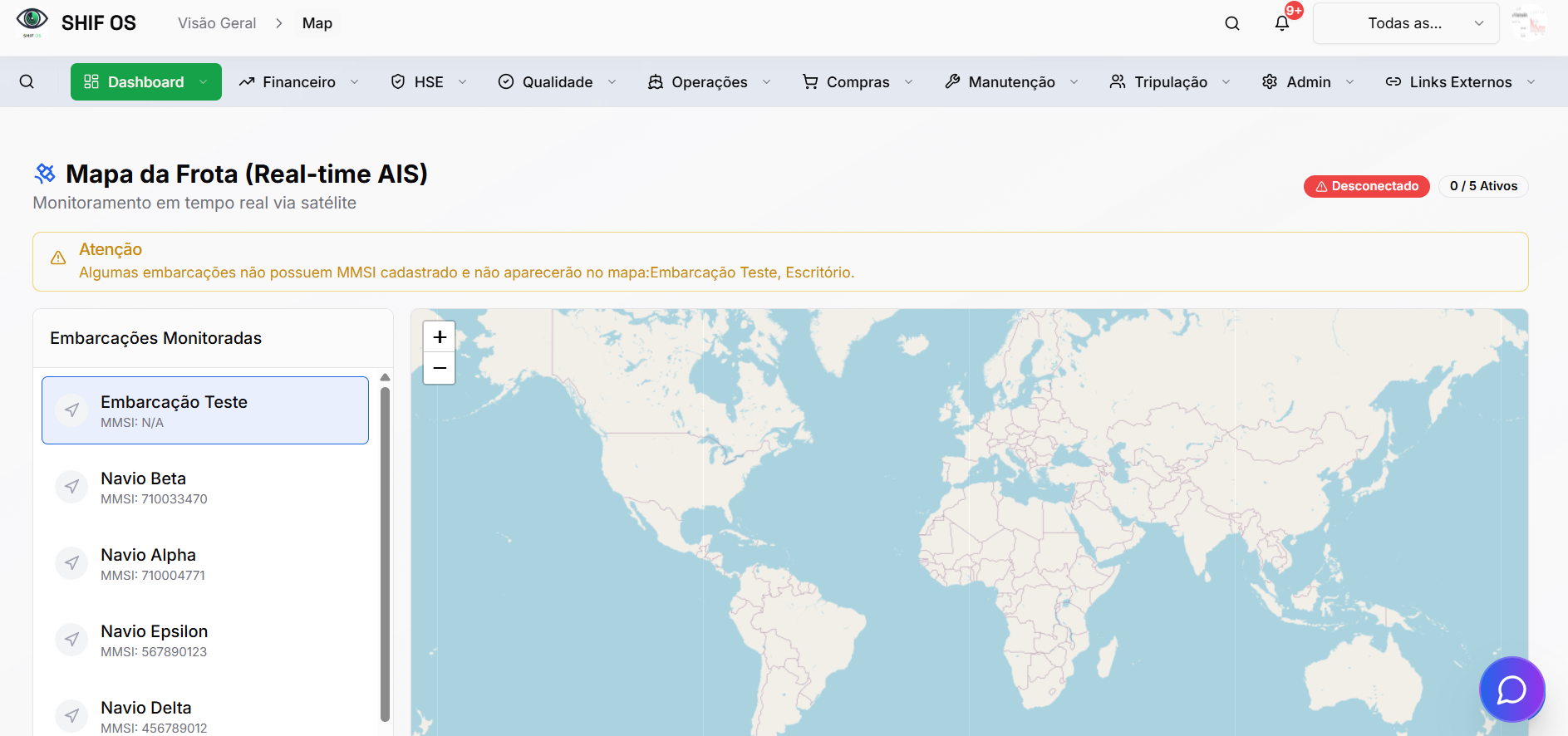Zoom in the map with plus button
This screenshot has width=1568, height=736.
point(440,336)
